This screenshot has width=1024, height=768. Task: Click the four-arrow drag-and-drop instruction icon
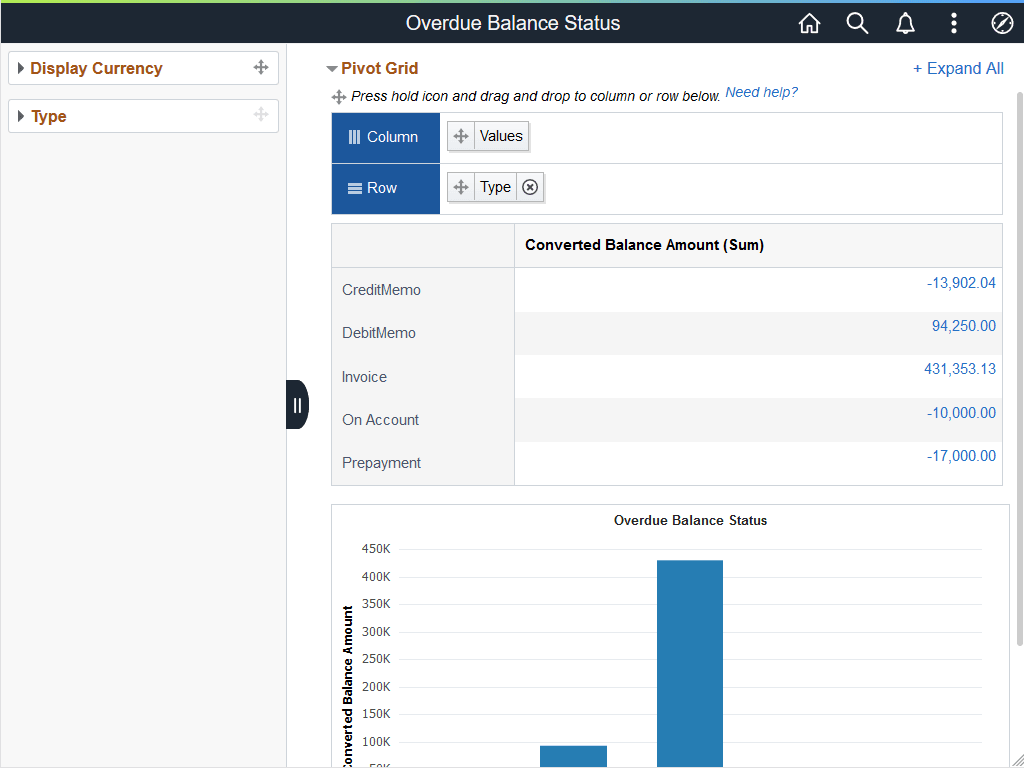tap(339, 97)
